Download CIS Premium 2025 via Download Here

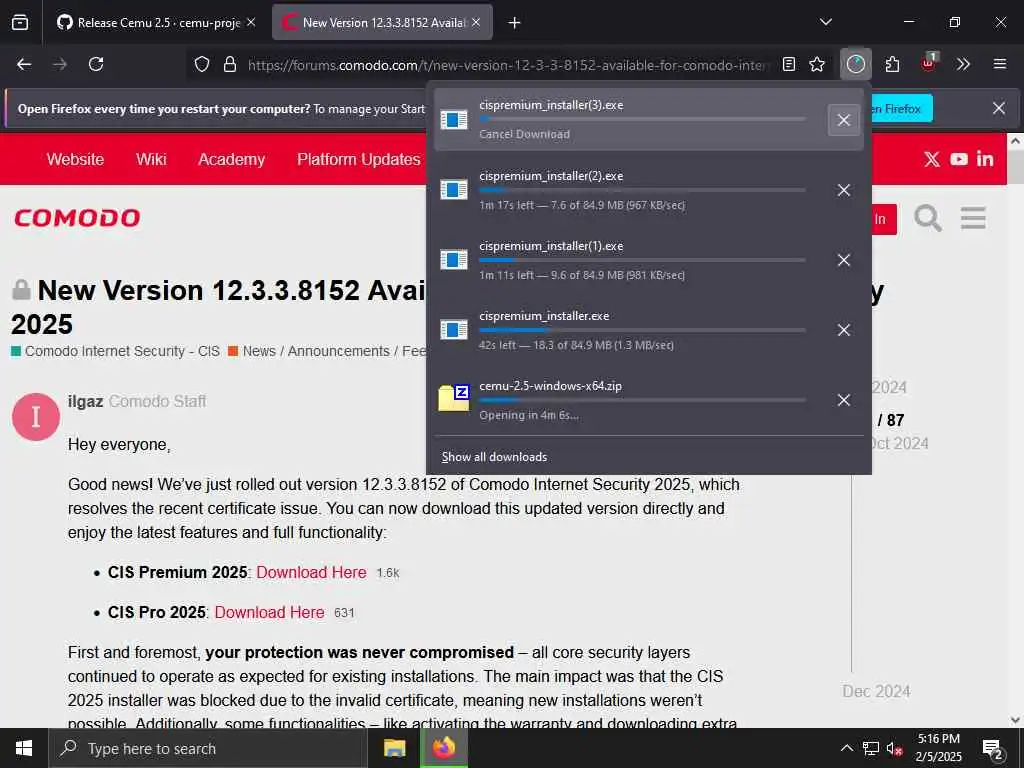[x=311, y=572]
